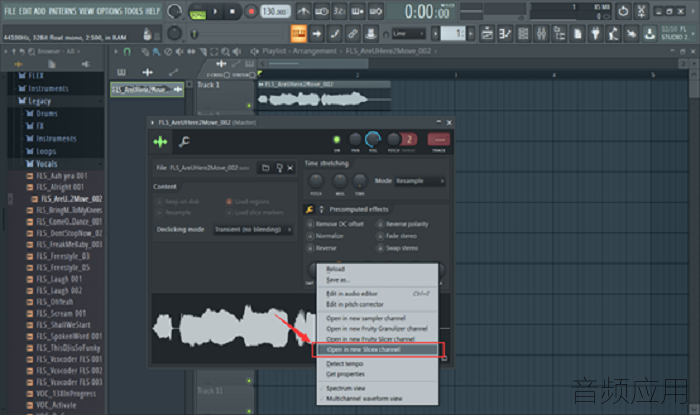
Task: Open the Browser tree icon in toolbar
Action: (x=559, y=33)
